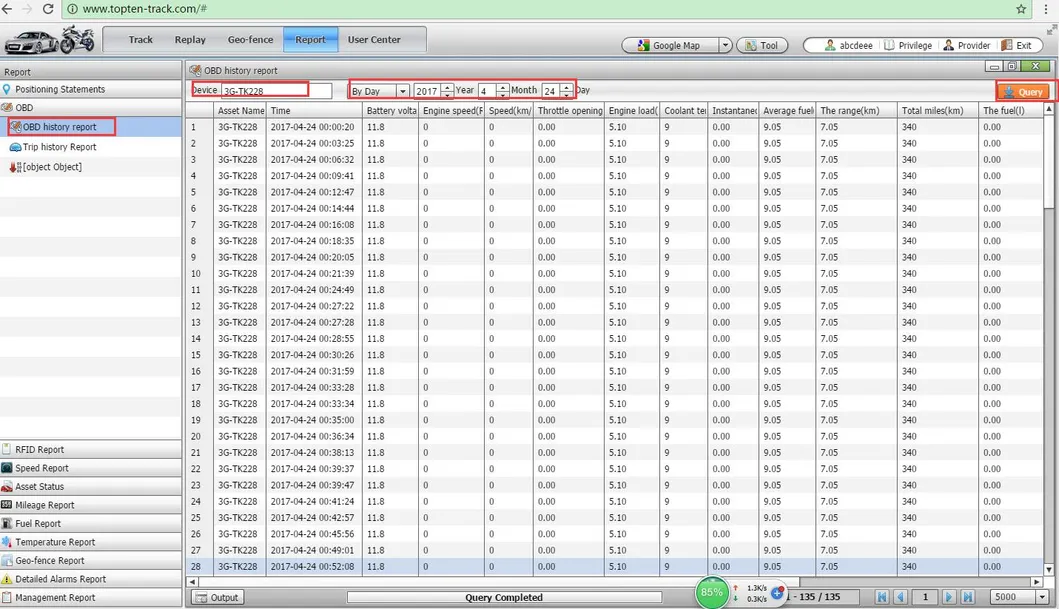This screenshot has width=1059, height=609.
Task: Expand Geo-fence Report section
Action: [x=91, y=560]
